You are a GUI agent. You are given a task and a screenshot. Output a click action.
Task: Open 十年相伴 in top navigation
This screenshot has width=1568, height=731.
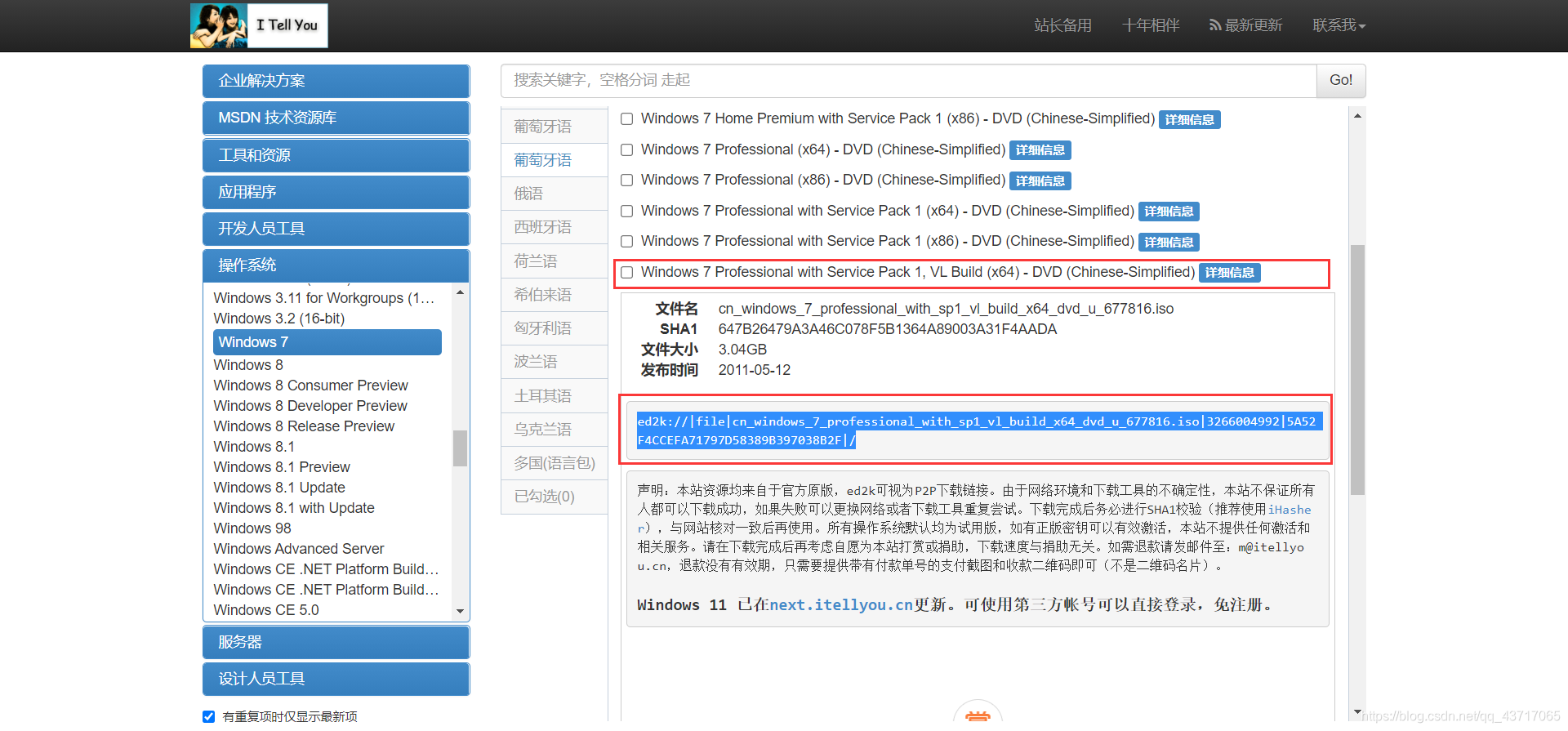(1151, 25)
